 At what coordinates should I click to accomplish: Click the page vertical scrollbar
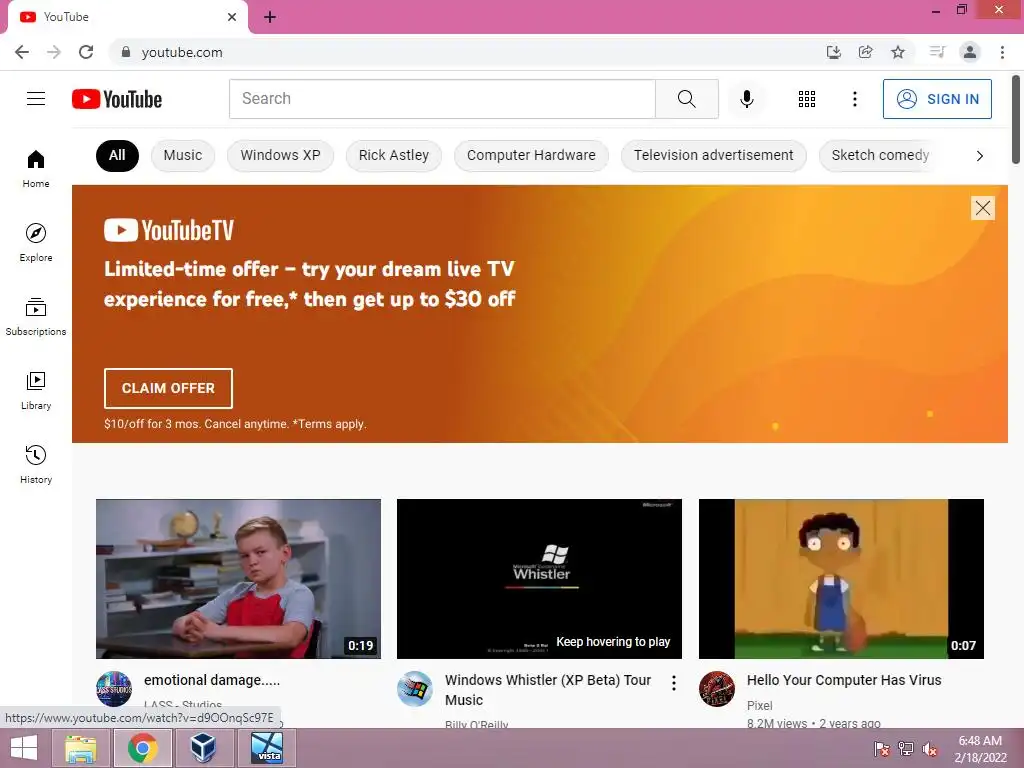click(1016, 120)
